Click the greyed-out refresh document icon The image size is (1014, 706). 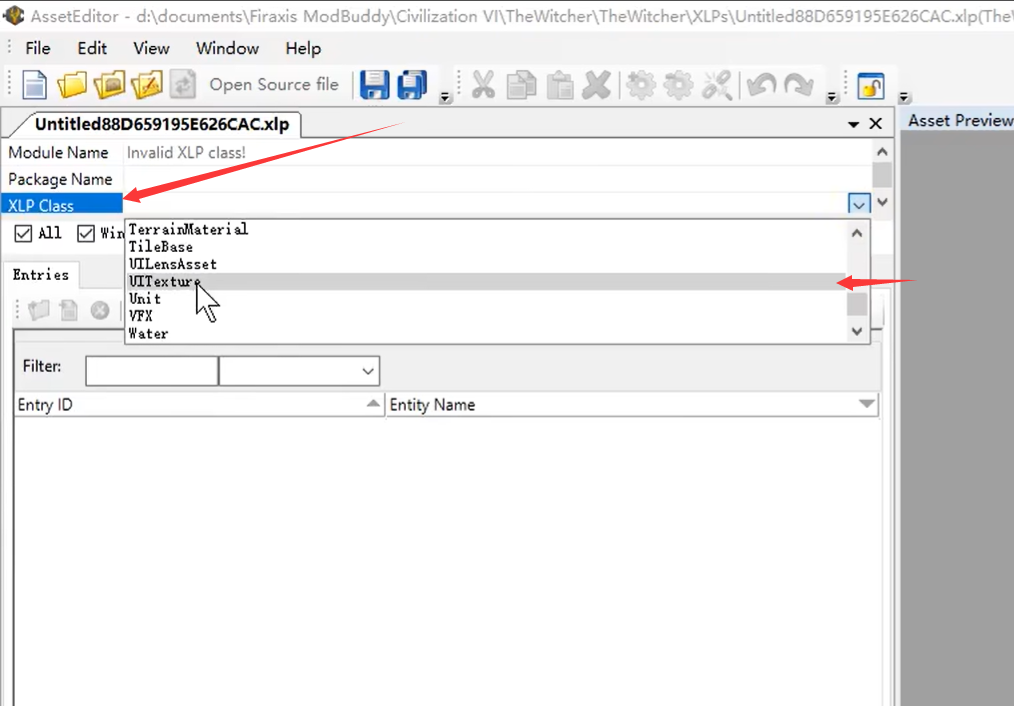tap(183, 85)
